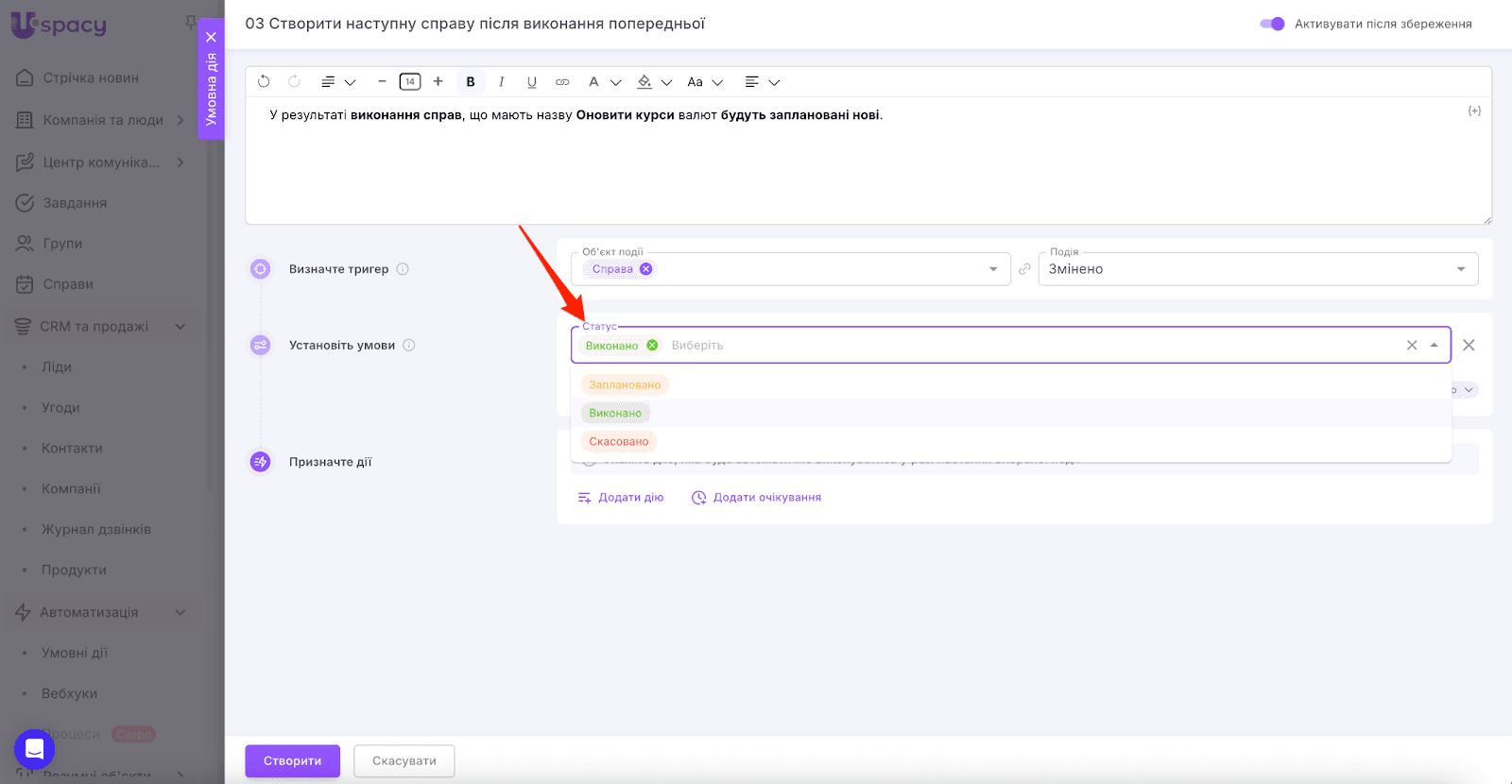The height and width of the screenshot is (784, 1512).
Task: Apply underline formatting to text
Action: [x=532, y=82]
